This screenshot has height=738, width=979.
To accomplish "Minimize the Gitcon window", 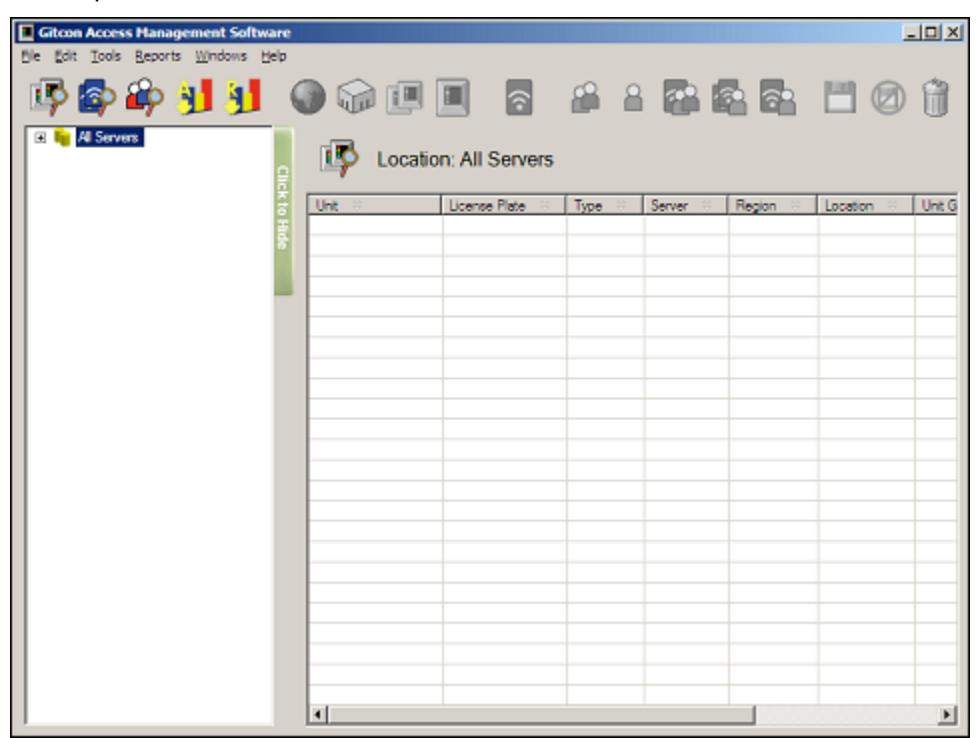I will pyautogui.click(x=912, y=32).
